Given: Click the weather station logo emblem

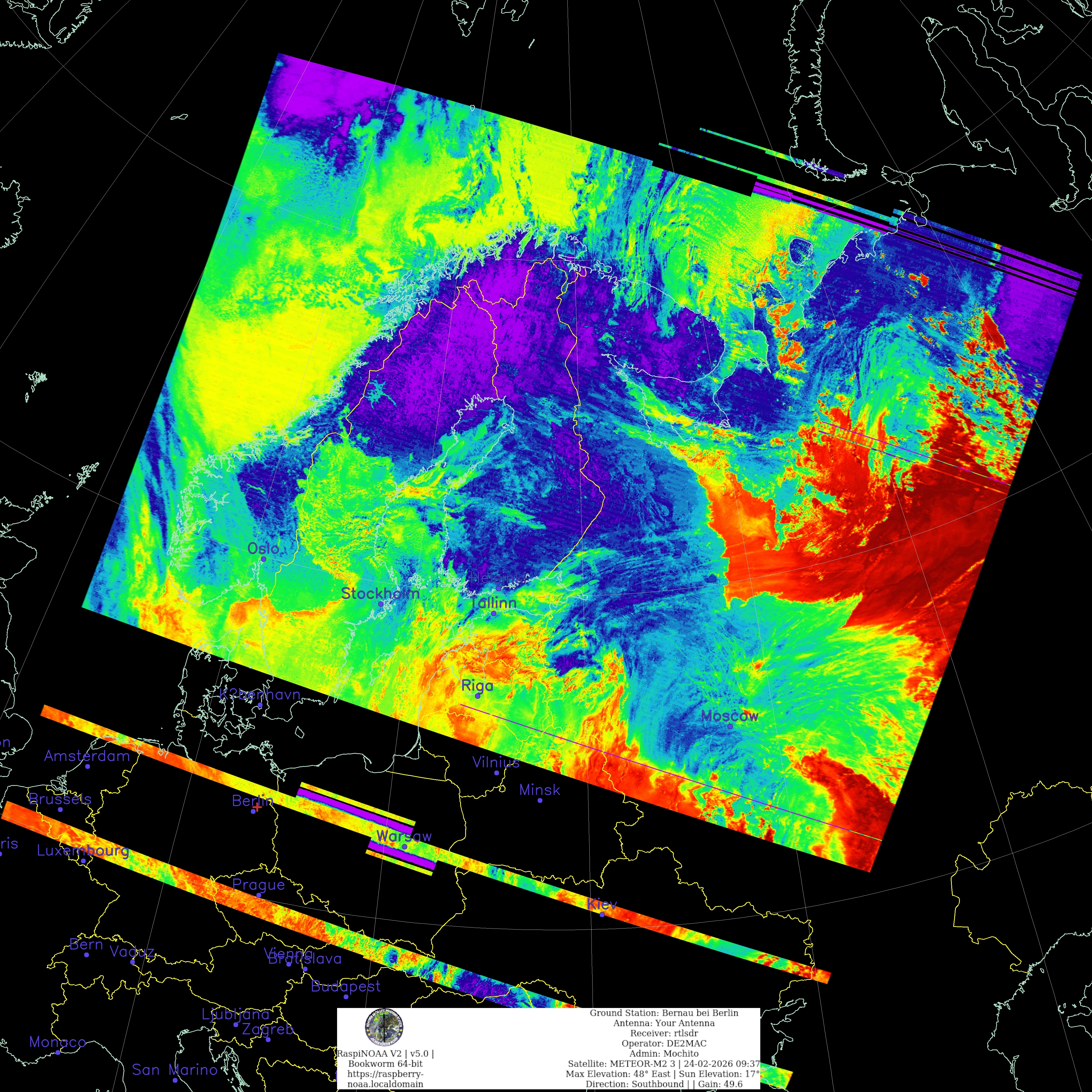Looking at the screenshot, I should point(384,1027).
